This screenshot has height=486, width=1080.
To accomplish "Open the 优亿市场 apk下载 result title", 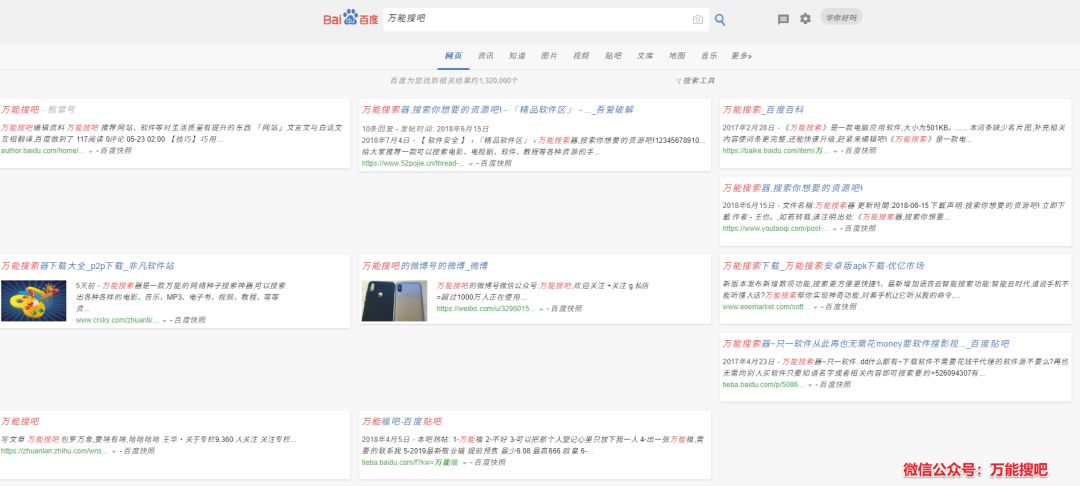I will (823, 266).
